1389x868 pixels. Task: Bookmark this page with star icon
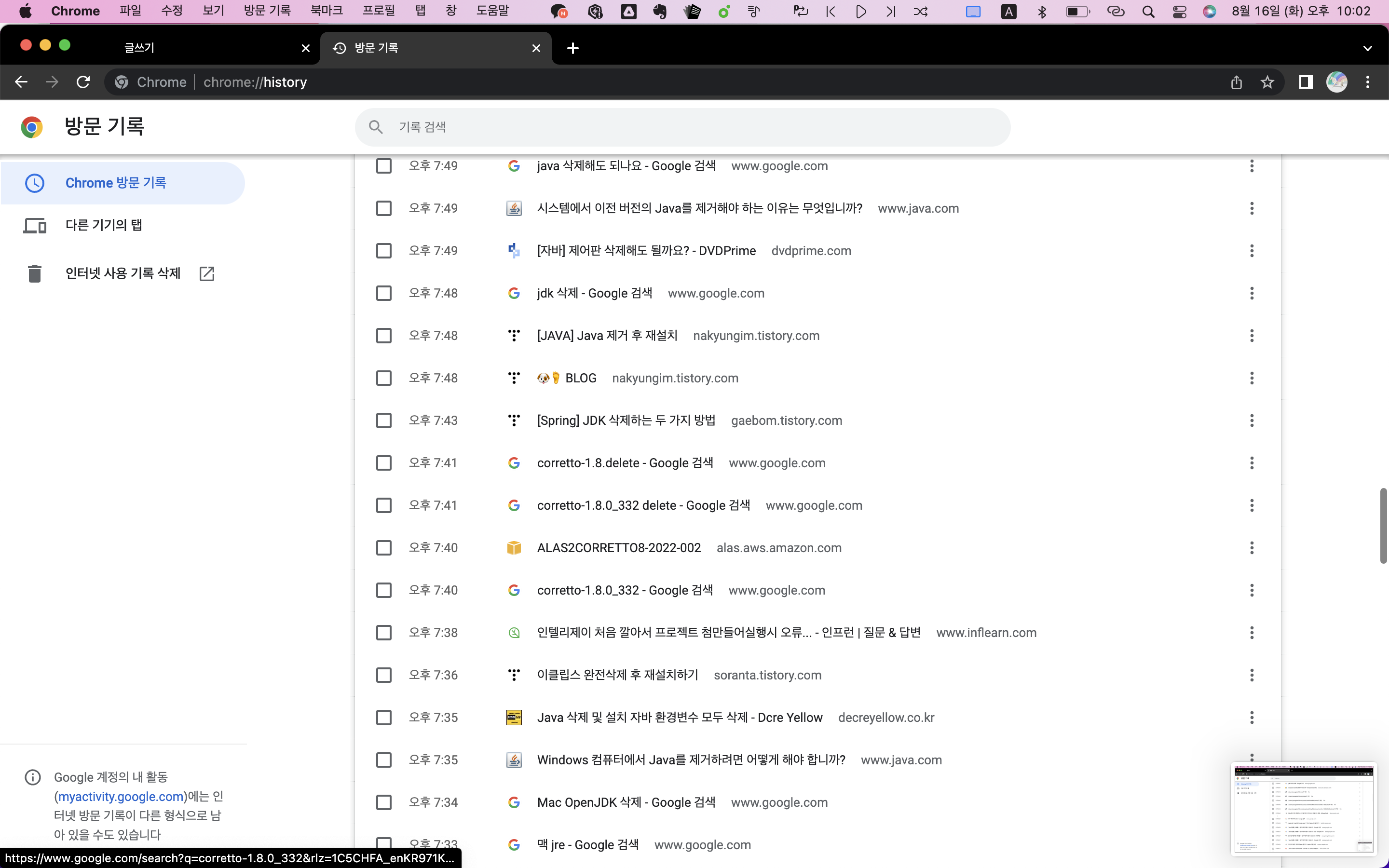coord(1267,82)
